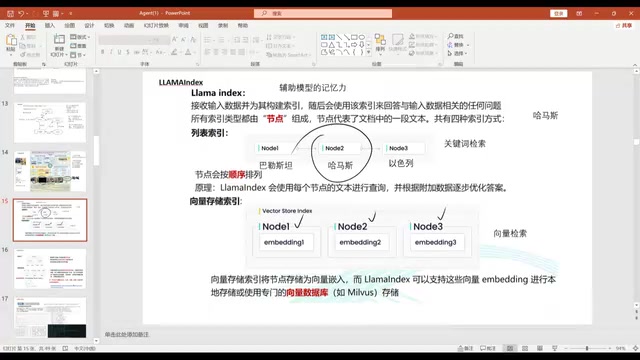Viewport: 640px width, 360px height.
Task: Insert a new slide (新建幻灯片)
Action: tap(59, 45)
